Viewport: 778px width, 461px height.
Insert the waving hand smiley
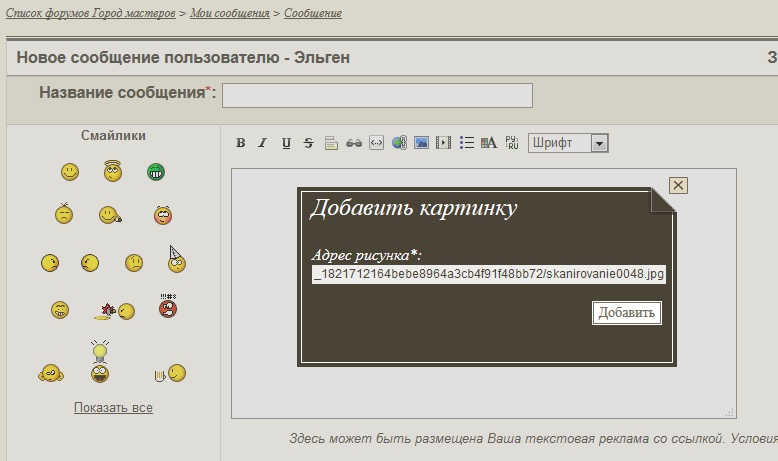pyautogui.click(x=170, y=373)
